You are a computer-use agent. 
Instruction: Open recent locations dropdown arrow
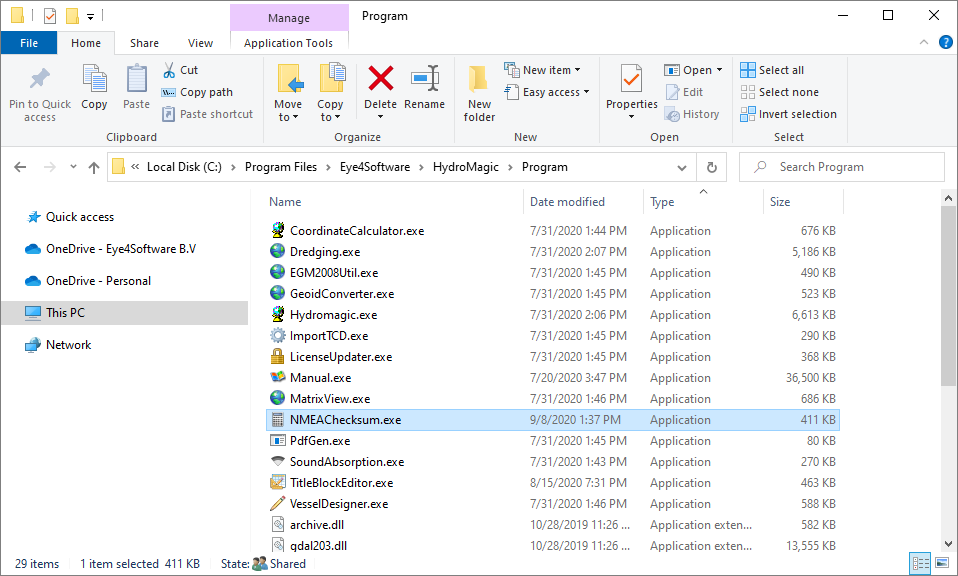(x=73, y=167)
